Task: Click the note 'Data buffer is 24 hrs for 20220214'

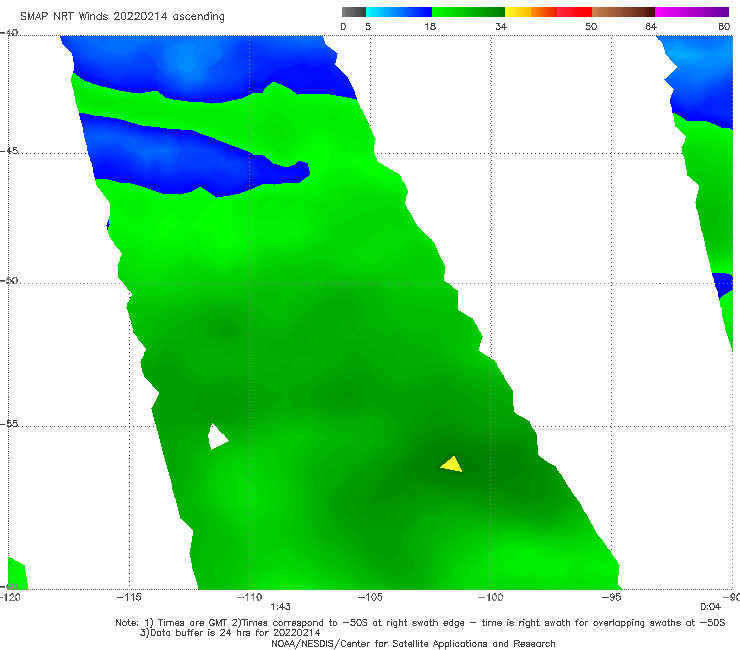Action: (230, 633)
